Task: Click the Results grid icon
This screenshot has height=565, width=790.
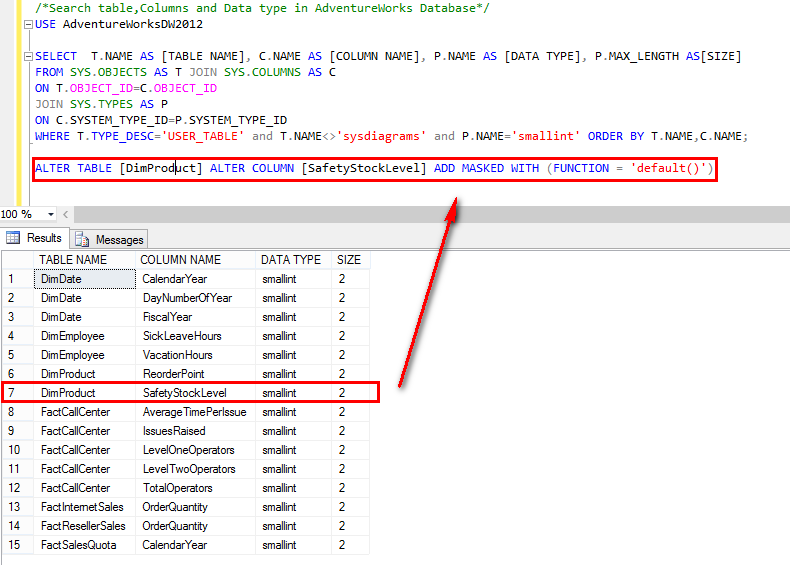Action: pos(13,238)
